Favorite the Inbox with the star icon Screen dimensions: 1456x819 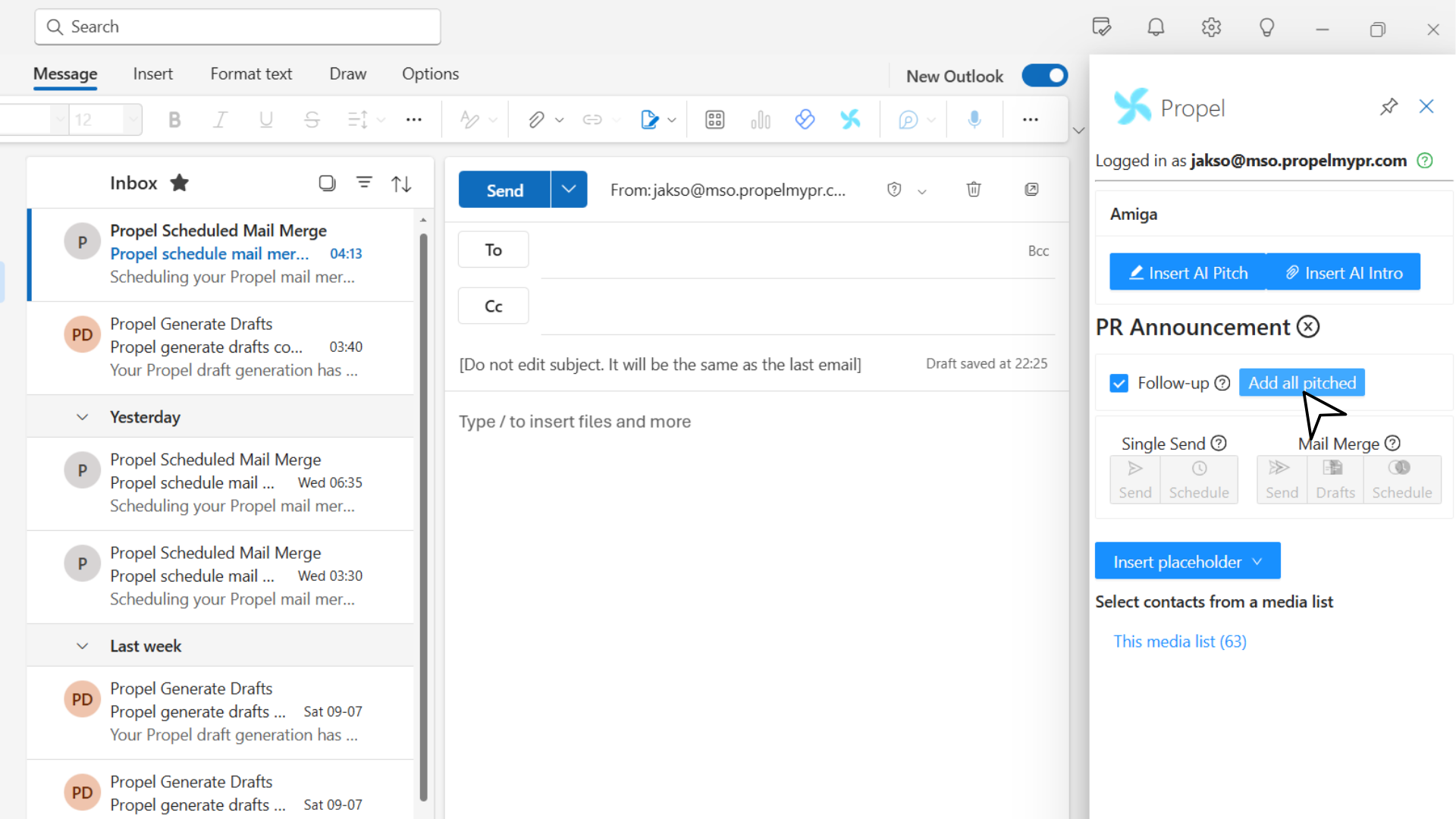[179, 183]
